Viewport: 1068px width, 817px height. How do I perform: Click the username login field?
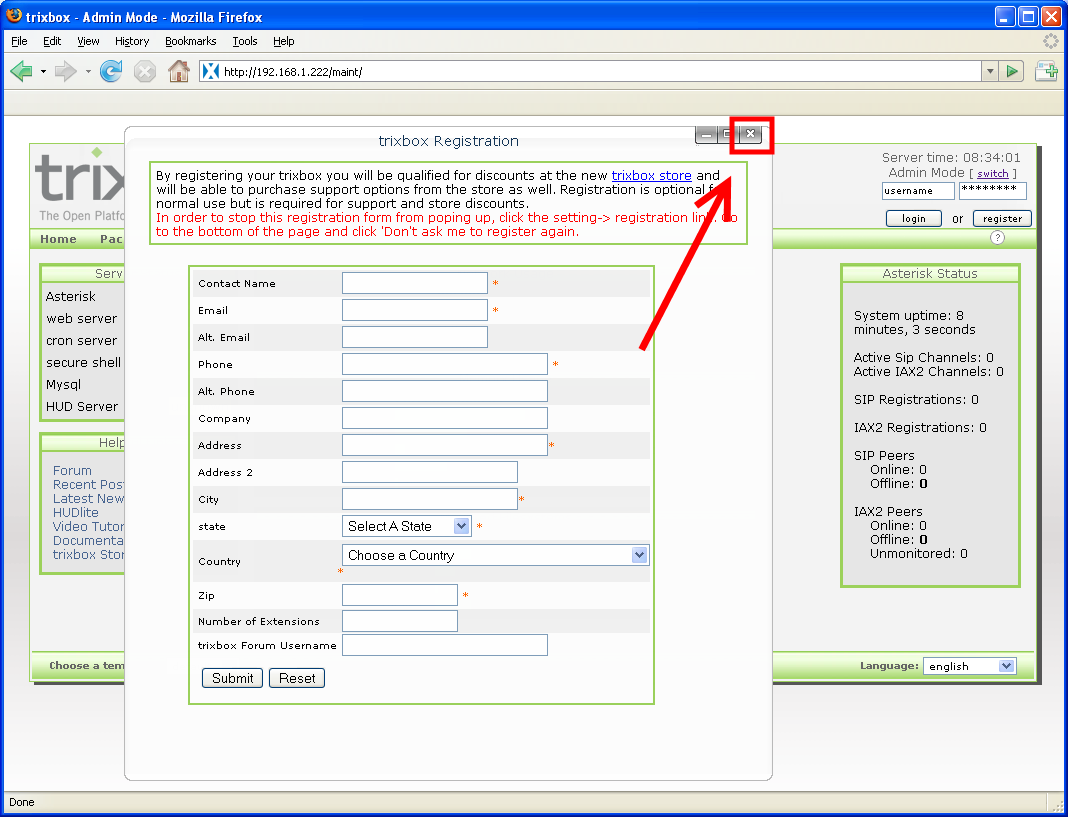pyautogui.click(x=918, y=191)
